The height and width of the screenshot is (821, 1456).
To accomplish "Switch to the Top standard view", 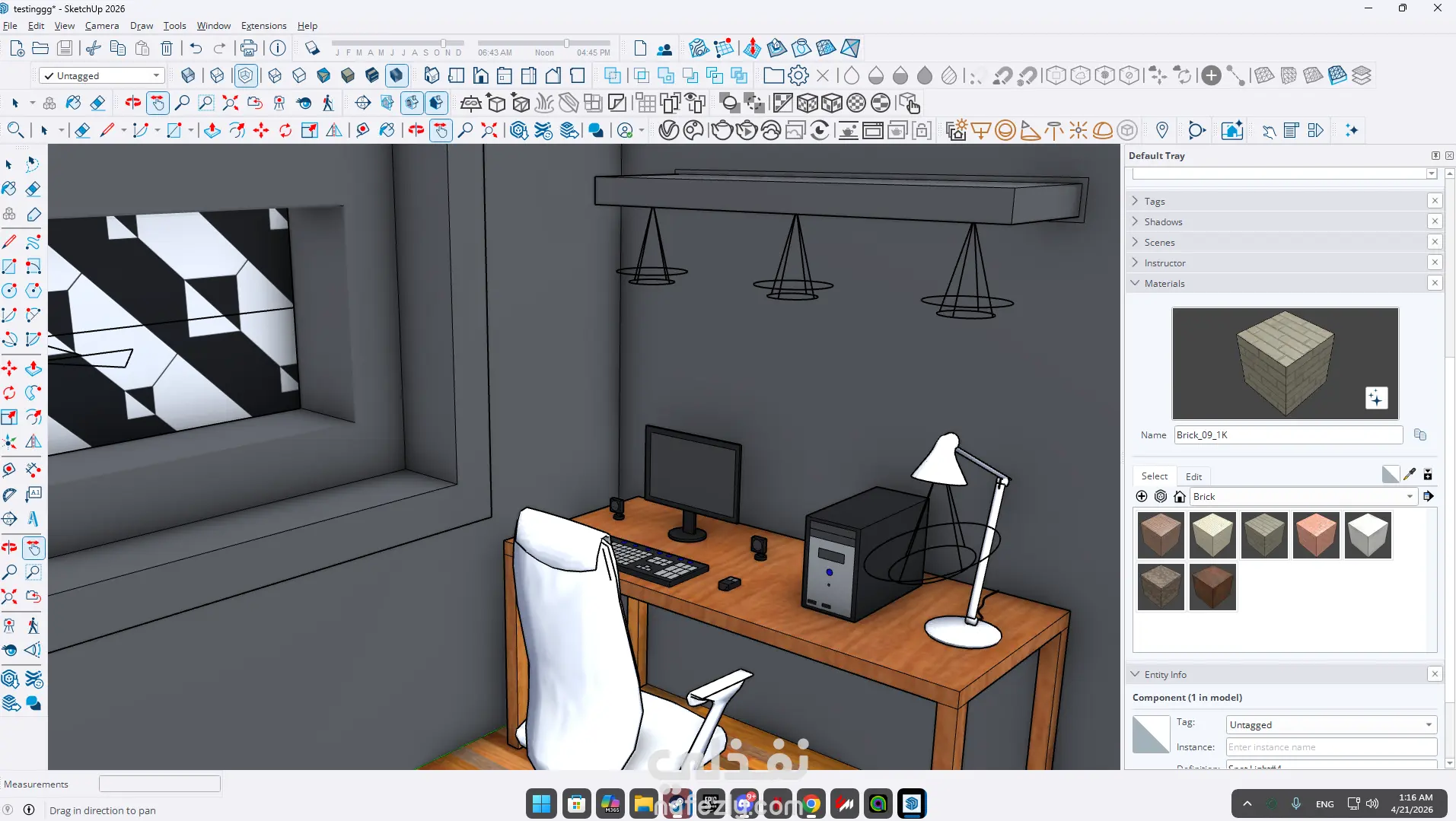I will click(x=456, y=75).
